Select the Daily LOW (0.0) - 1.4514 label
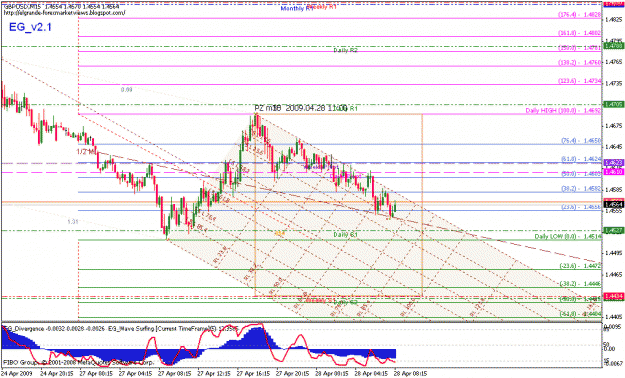 pos(568,236)
